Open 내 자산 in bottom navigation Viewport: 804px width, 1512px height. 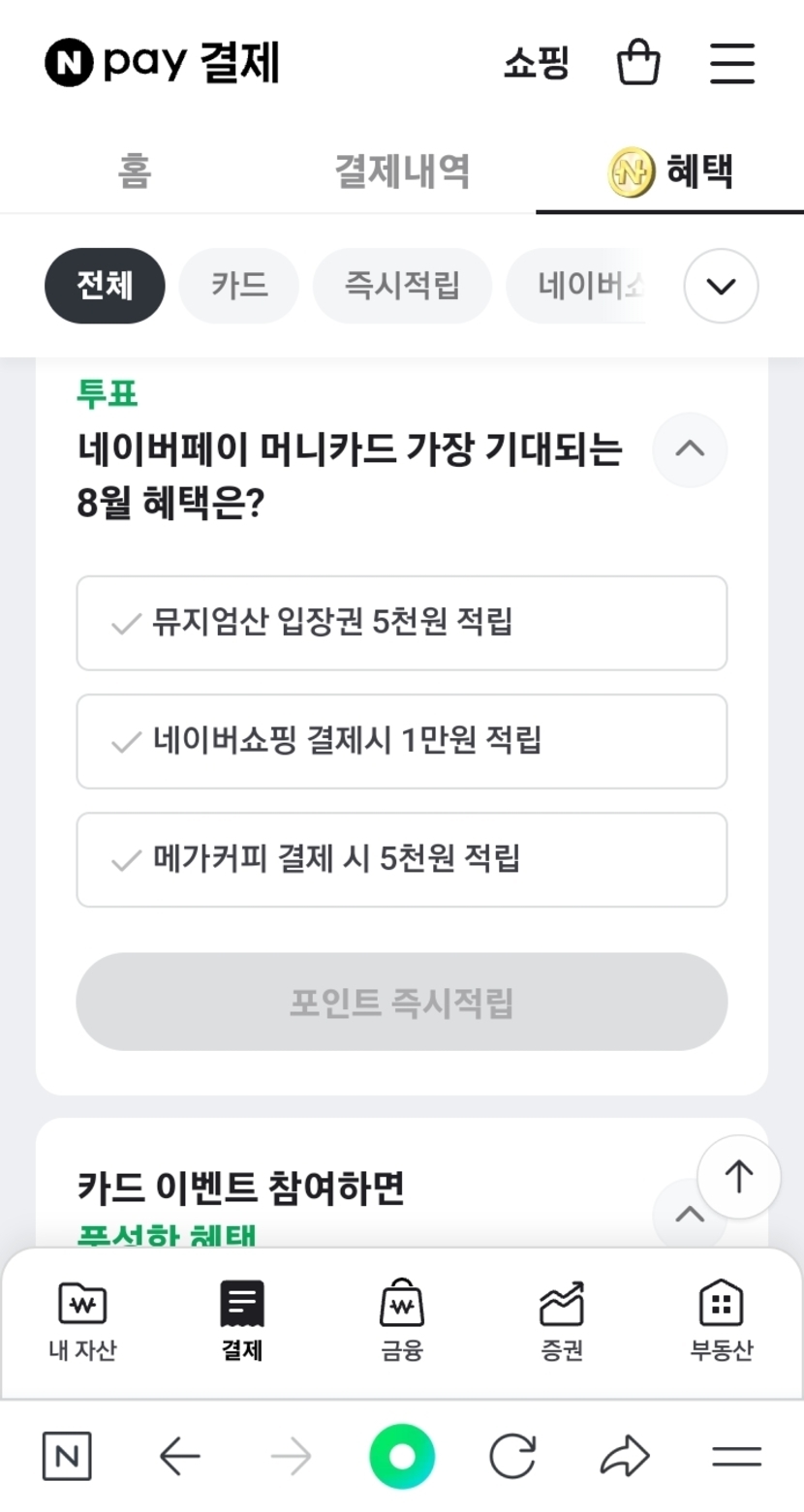click(82, 1319)
